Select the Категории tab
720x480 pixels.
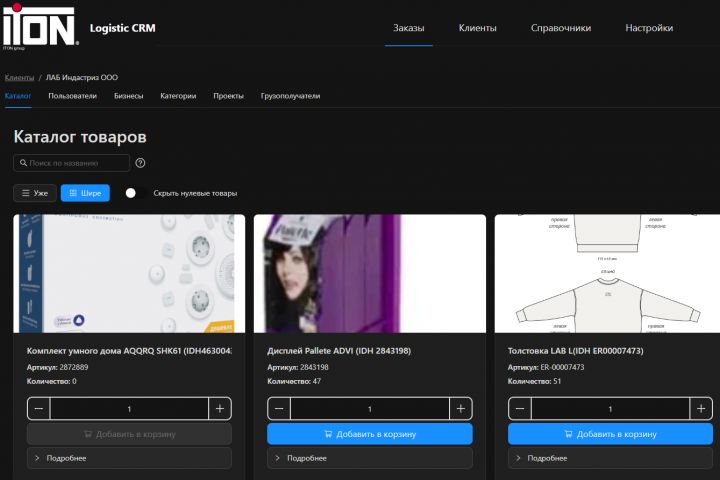point(178,96)
